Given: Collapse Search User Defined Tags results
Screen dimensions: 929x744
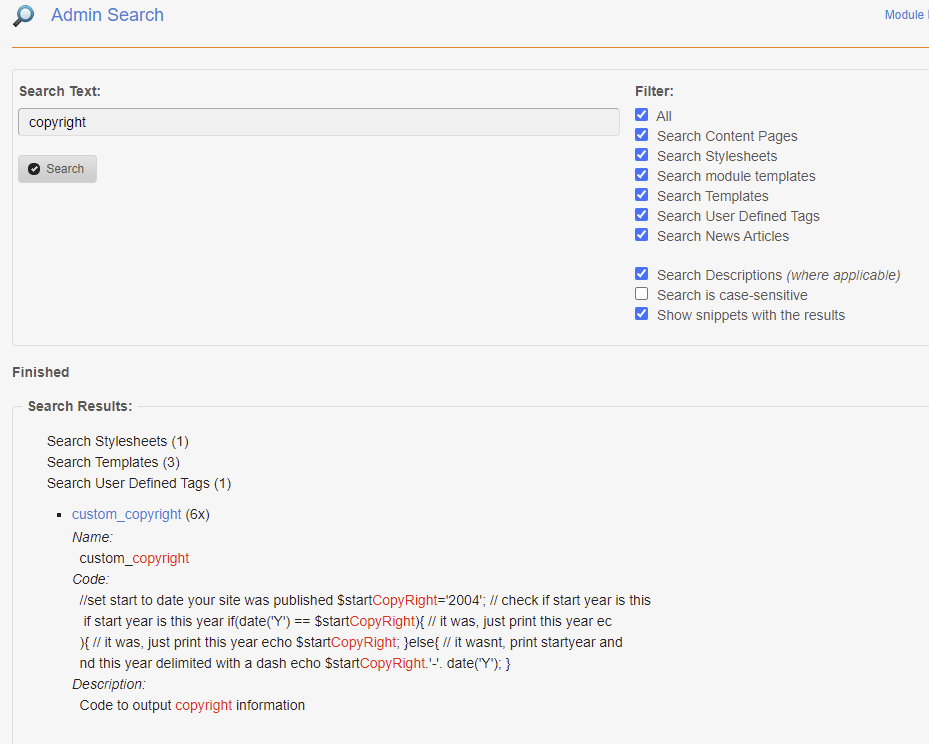Looking at the screenshot, I should coord(138,483).
